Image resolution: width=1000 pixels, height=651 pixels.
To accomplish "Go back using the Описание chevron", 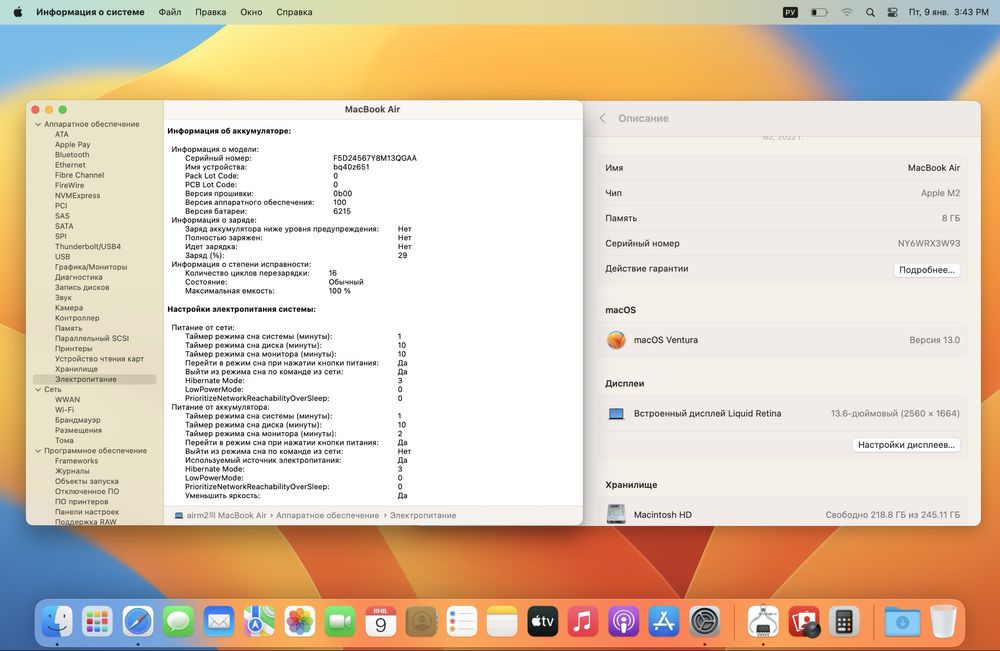I will point(603,118).
